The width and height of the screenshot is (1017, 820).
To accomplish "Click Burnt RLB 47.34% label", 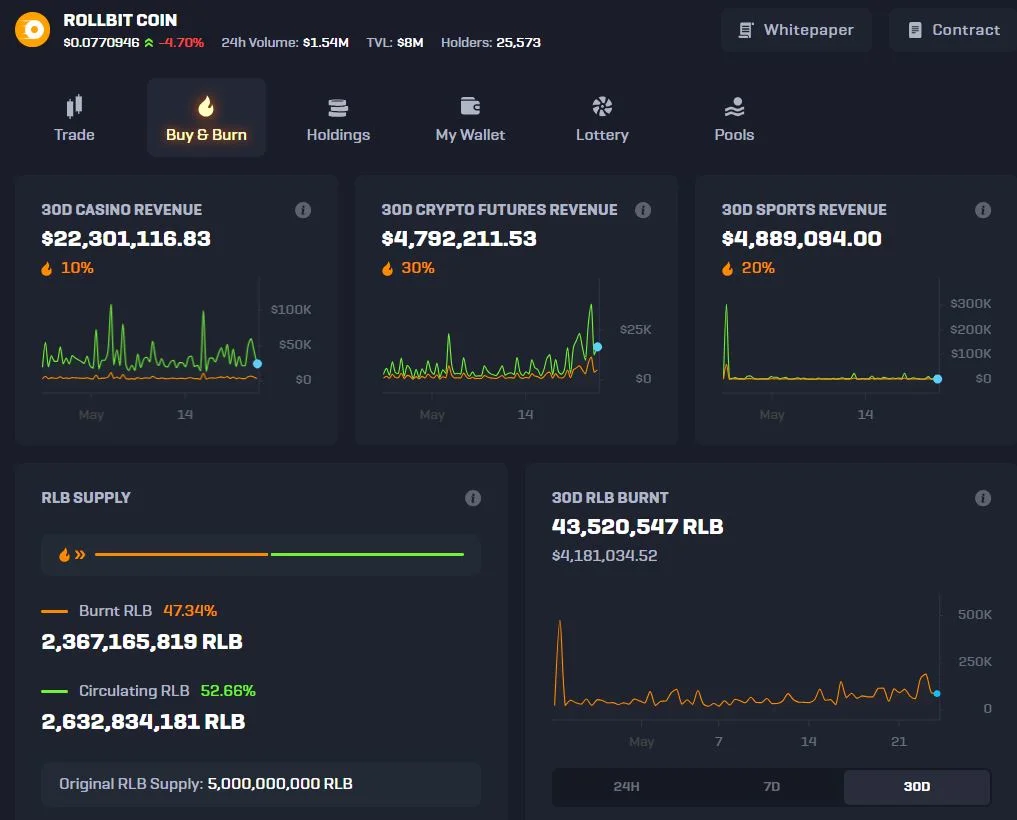I will point(129,610).
